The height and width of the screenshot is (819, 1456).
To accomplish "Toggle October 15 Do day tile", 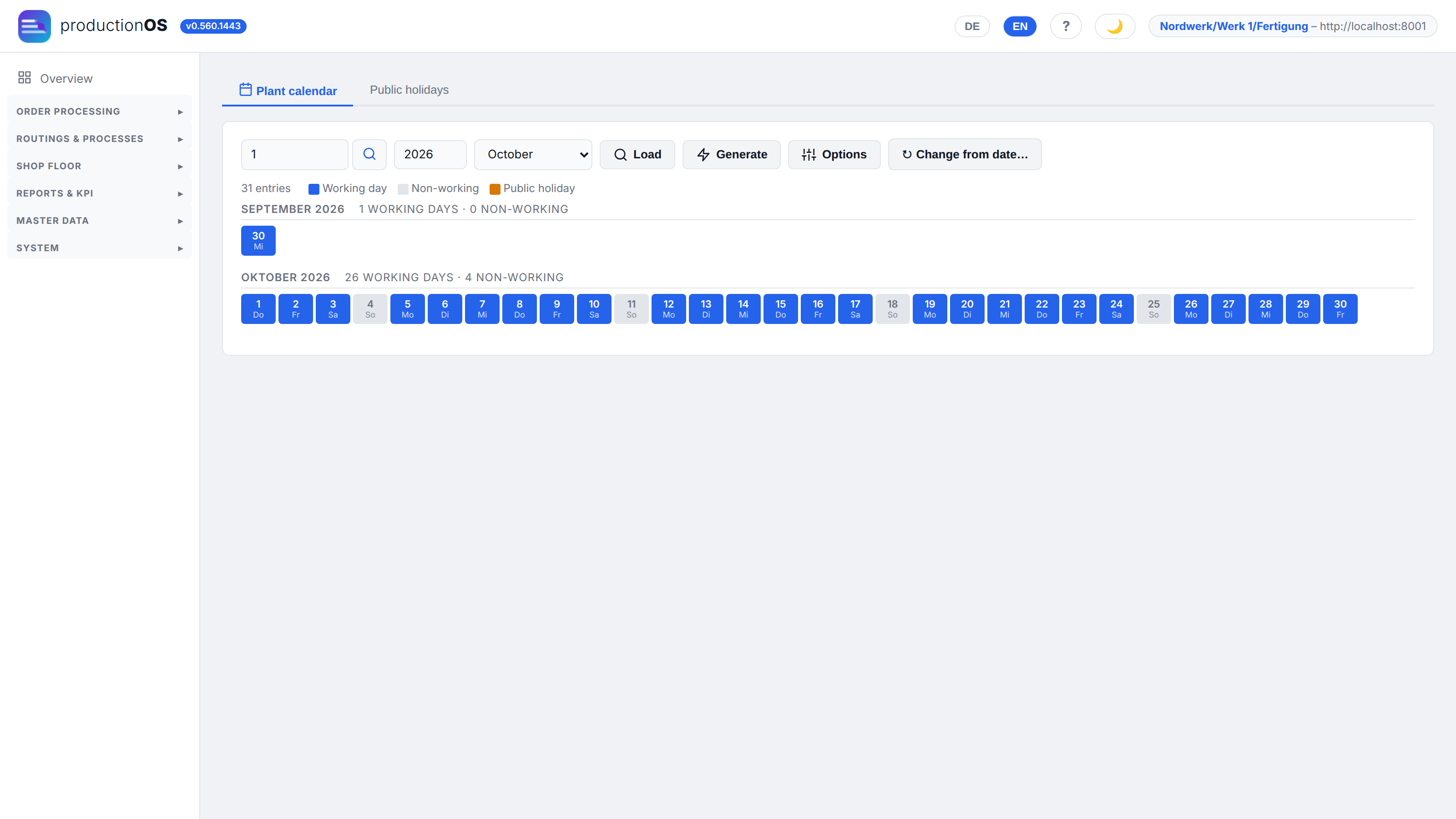I will click(x=781, y=308).
